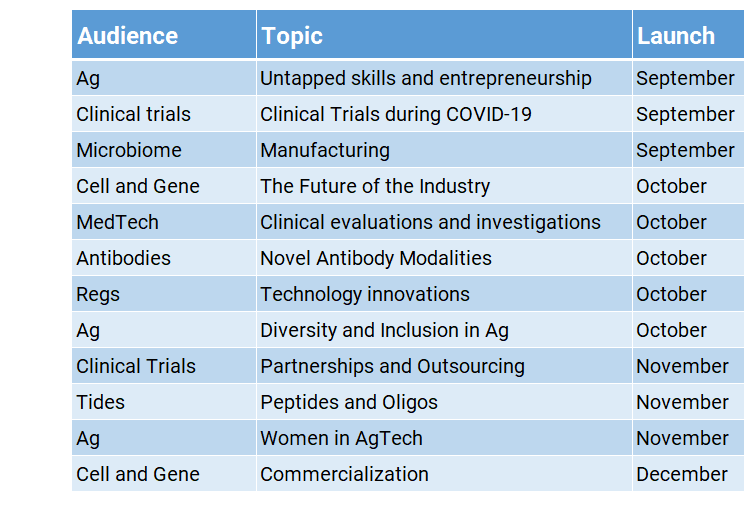Image resolution: width=744 pixels, height=508 pixels.
Task: Click the Microbiome audience cell
Action: pyautogui.click(x=129, y=150)
